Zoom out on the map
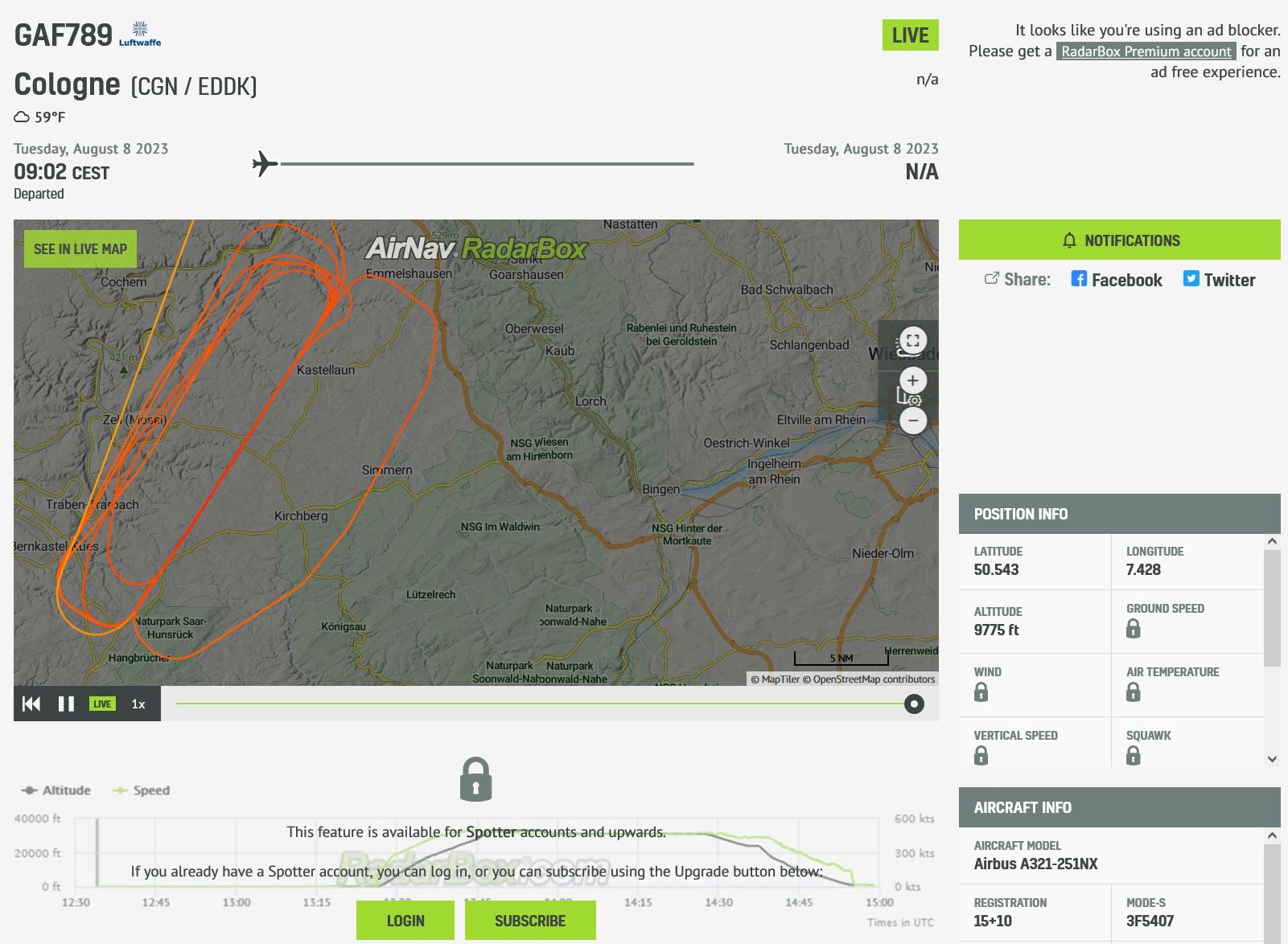The width and height of the screenshot is (1288, 944). click(912, 420)
